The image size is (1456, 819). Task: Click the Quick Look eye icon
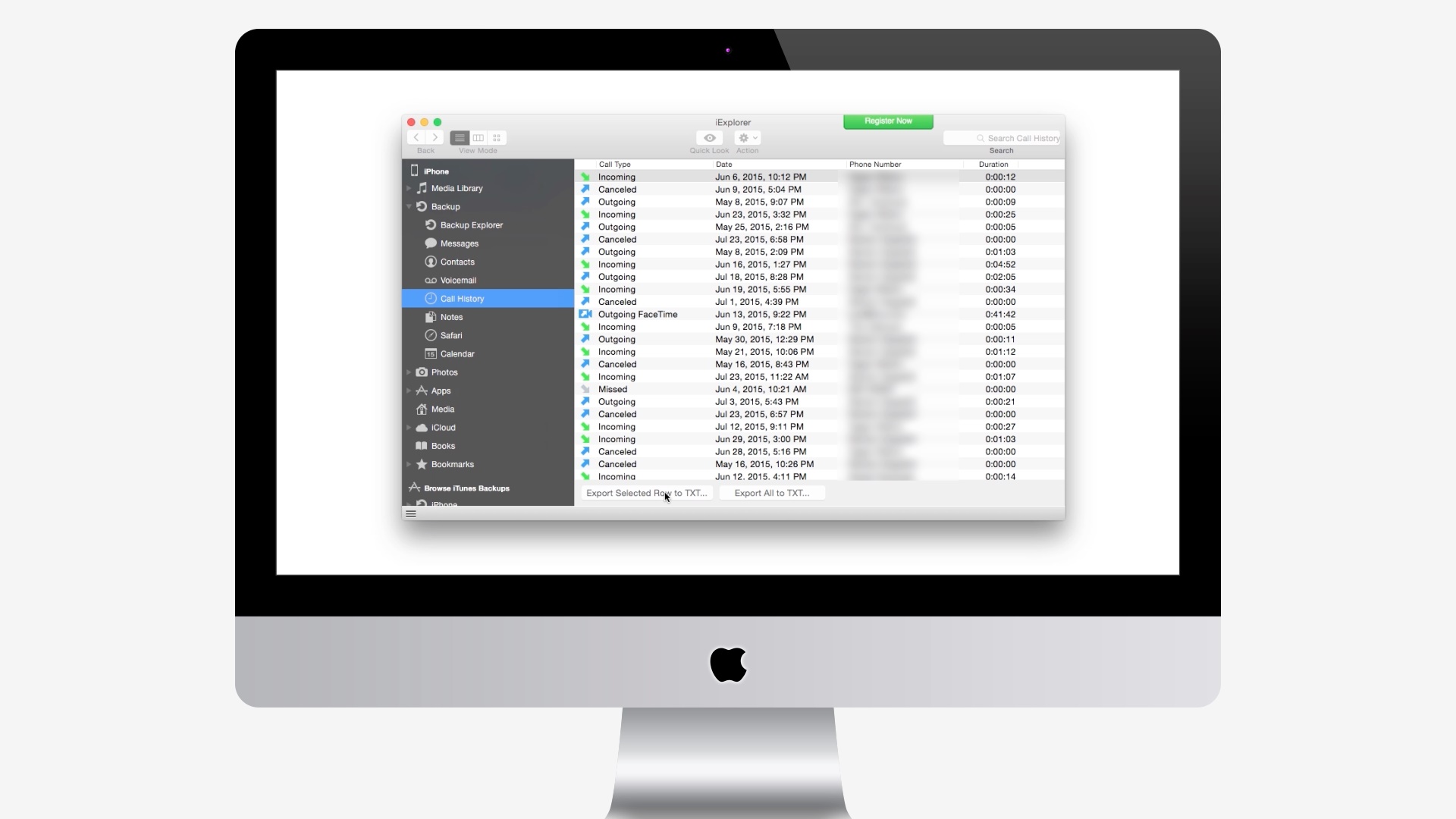pos(710,138)
